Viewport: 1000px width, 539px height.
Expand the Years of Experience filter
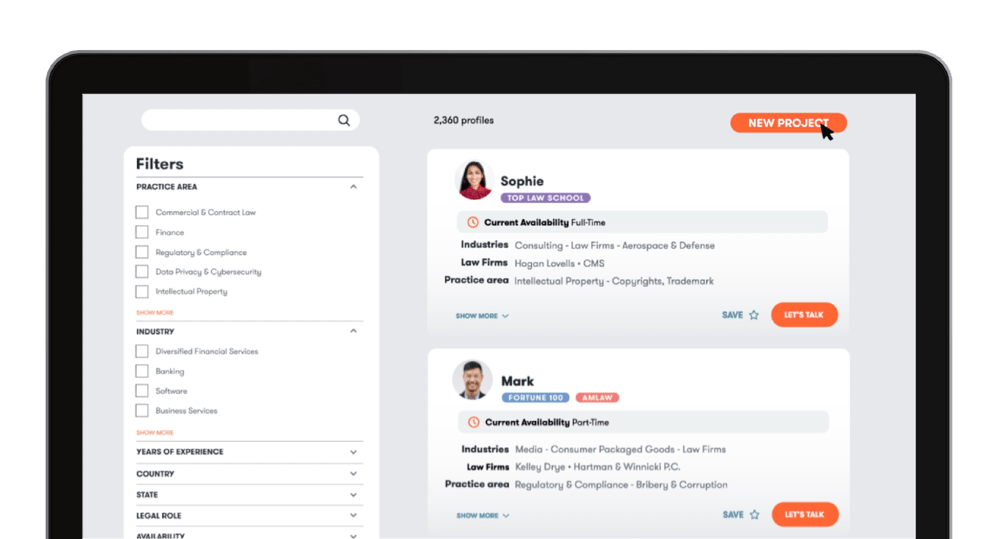pyautogui.click(x=353, y=452)
